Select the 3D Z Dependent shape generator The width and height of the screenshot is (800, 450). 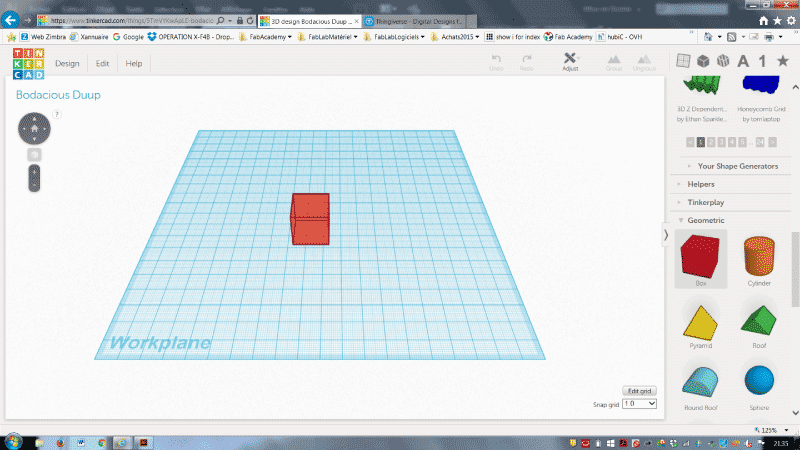click(x=702, y=99)
